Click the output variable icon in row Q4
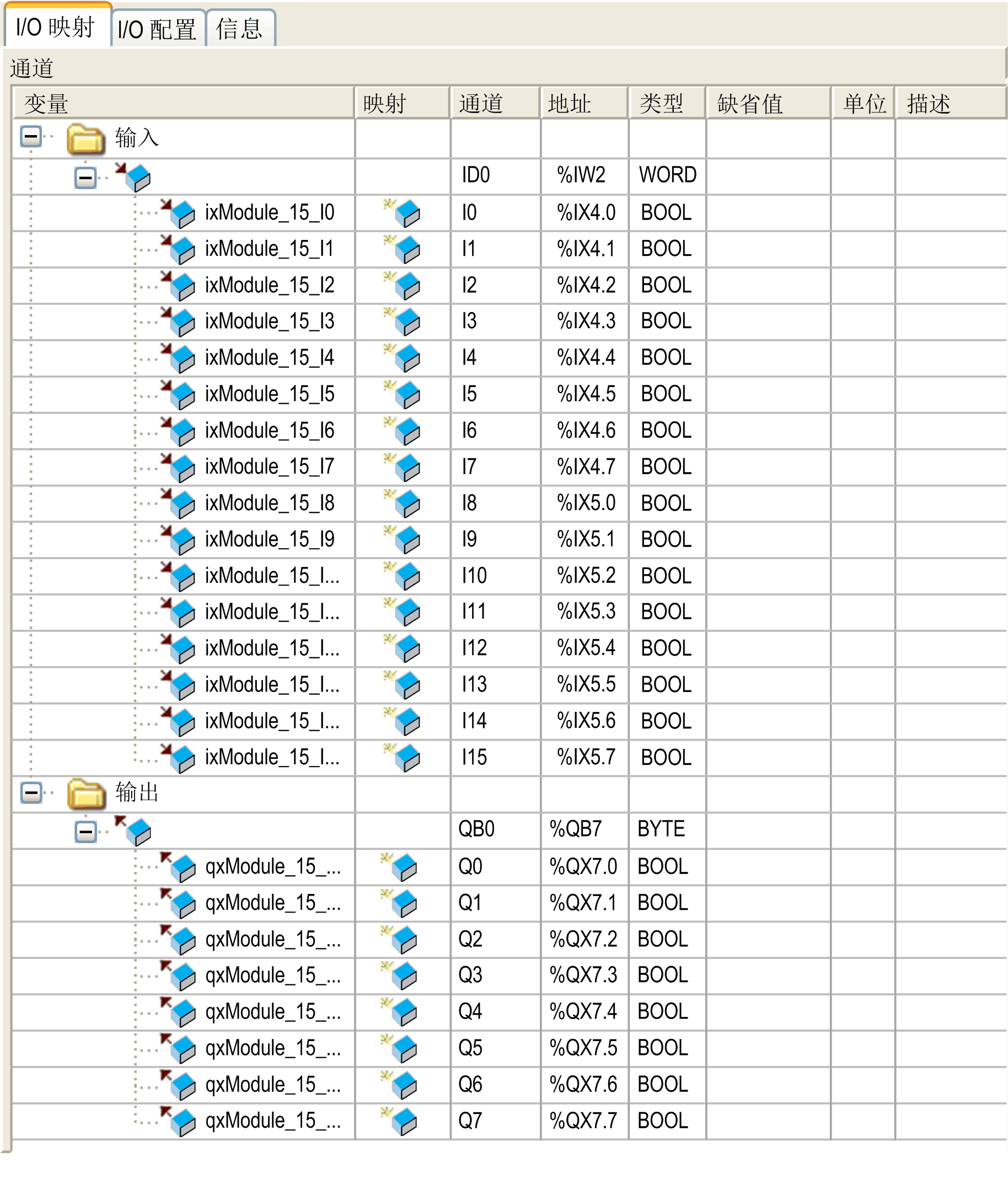 179,1012
